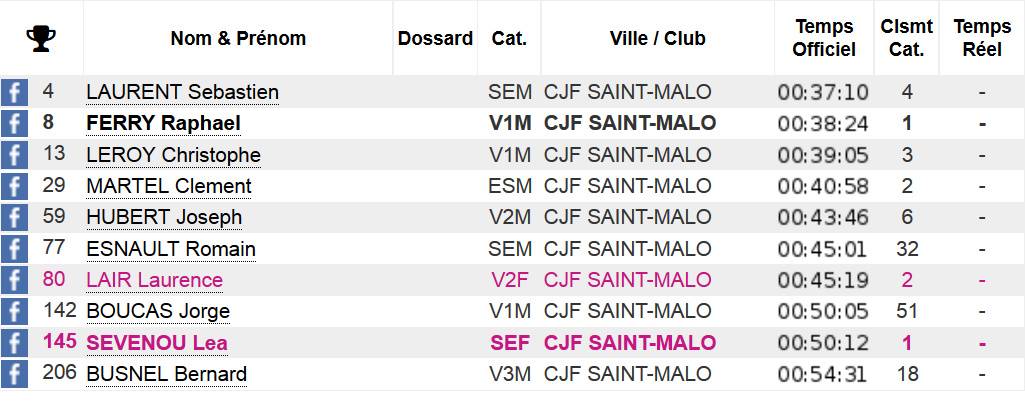1025x405 pixels.
Task: Share LAURENT Sebastien result on Facebook
Action: pyautogui.click(x=14, y=92)
